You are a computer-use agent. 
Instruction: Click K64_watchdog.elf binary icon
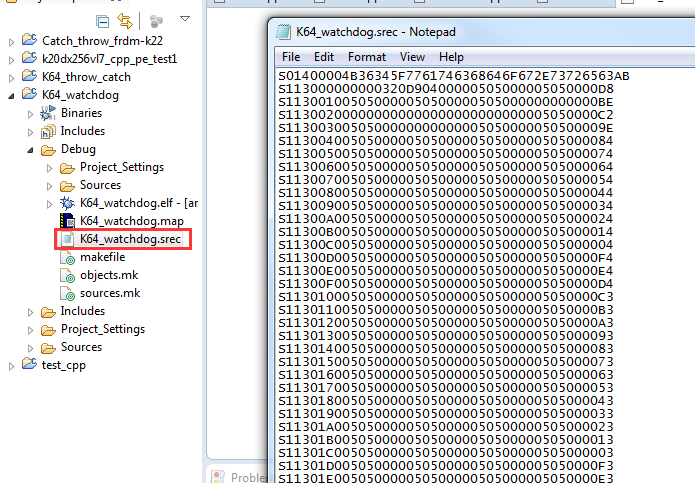[67, 203]
